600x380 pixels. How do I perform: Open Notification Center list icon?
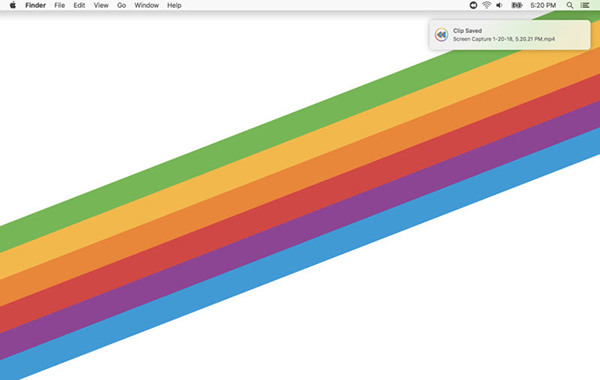point(585,5)
